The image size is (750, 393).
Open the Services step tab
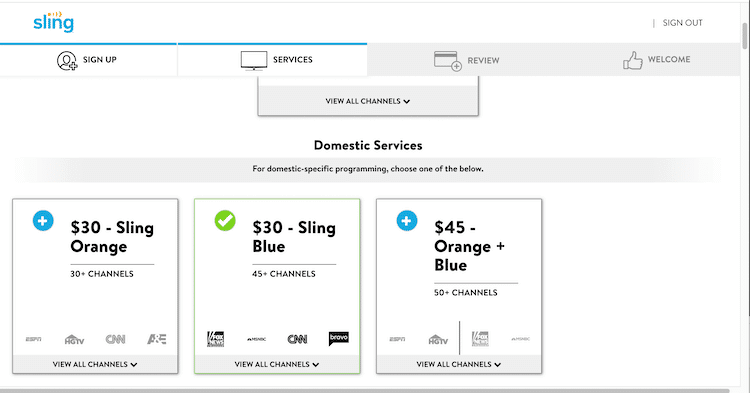click(273, 60)
